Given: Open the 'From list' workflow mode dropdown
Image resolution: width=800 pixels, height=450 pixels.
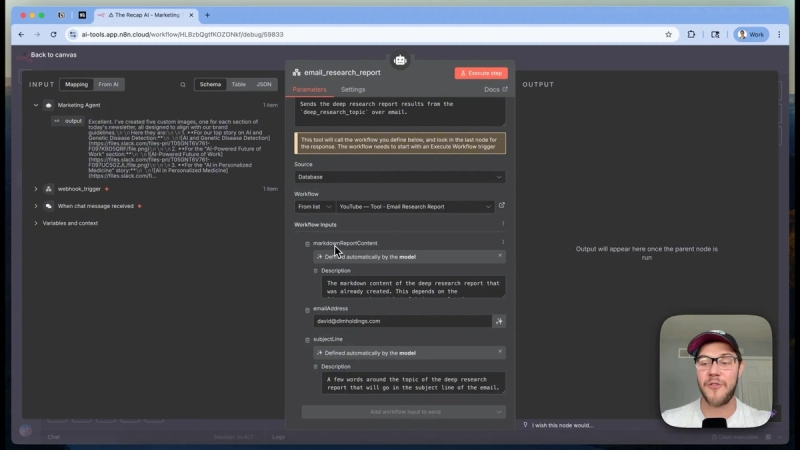Looking at the screenshot, I should [315, 207].
